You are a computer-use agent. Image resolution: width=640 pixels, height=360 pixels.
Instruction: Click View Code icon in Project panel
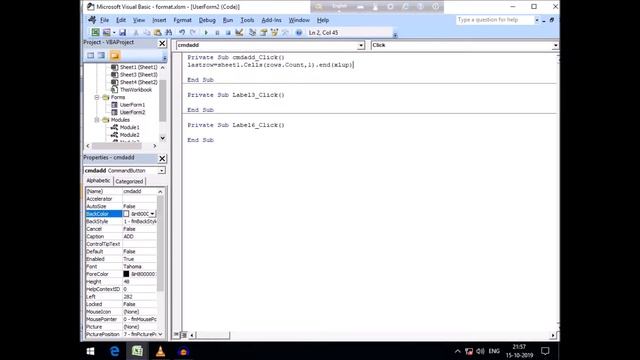[91, 56]
